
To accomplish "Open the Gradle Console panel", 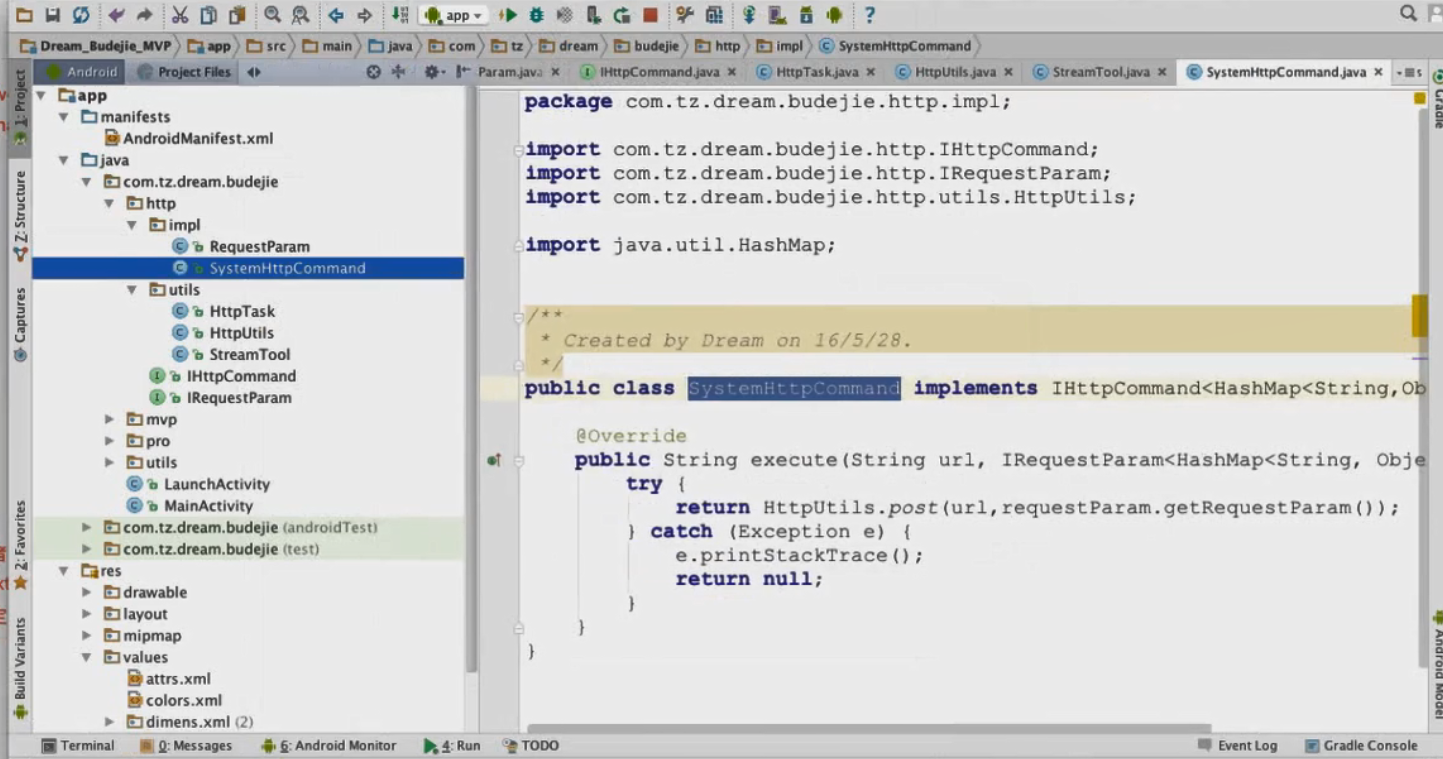I will click(1362, 746).
